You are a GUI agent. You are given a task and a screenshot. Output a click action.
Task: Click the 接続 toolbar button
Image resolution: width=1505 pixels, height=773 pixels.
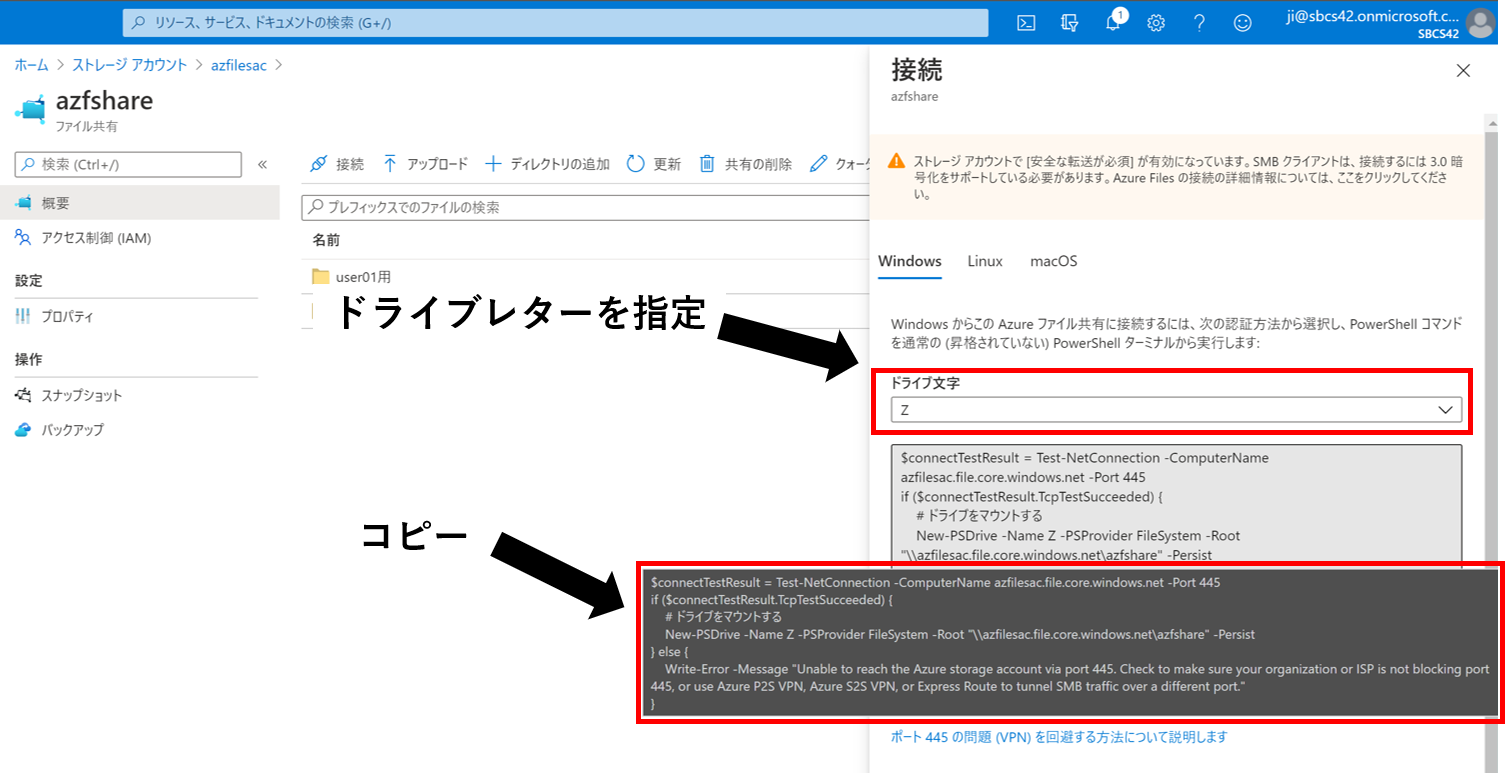click(x=337, y=164)
